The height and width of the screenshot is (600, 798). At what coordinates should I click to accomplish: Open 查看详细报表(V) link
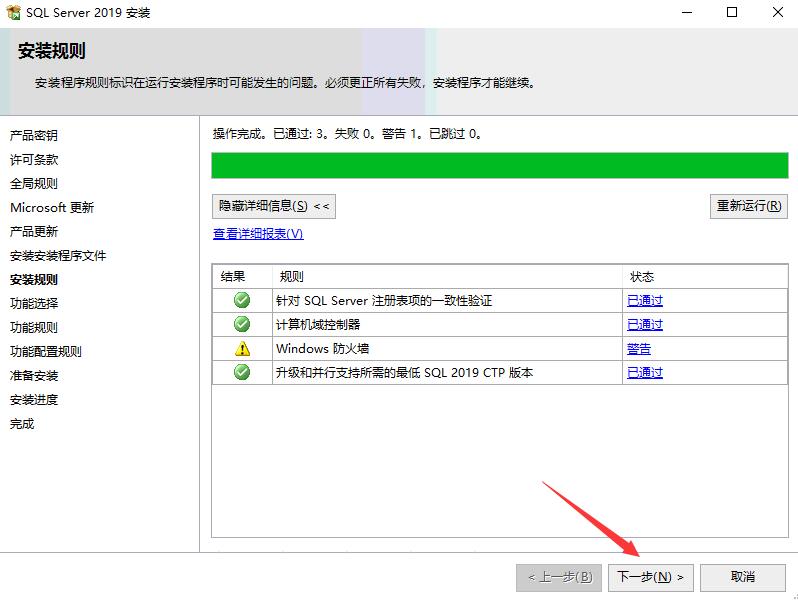pyautogui.click(x=258, y=234)
